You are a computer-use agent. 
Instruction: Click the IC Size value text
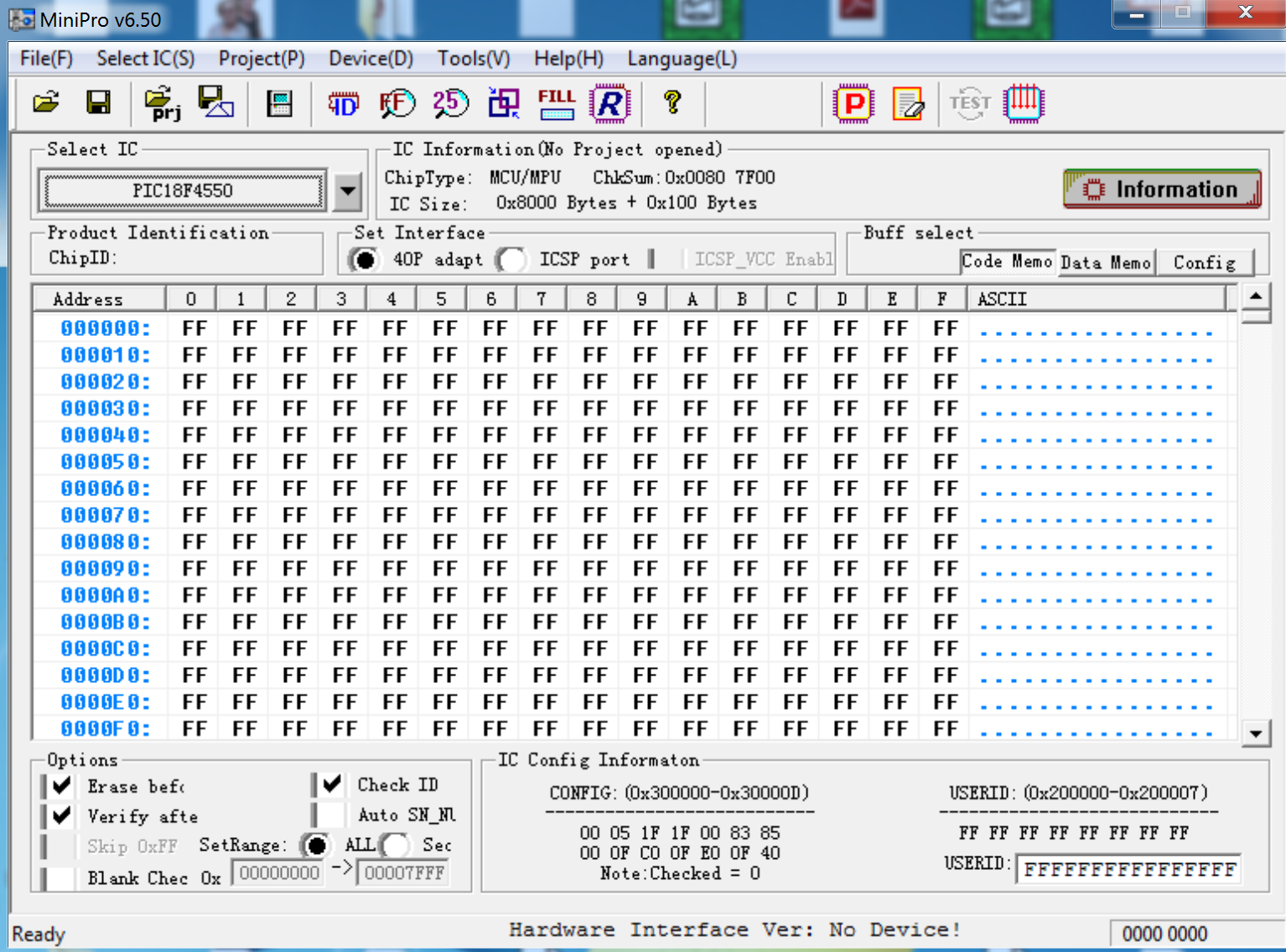(626, 203)
